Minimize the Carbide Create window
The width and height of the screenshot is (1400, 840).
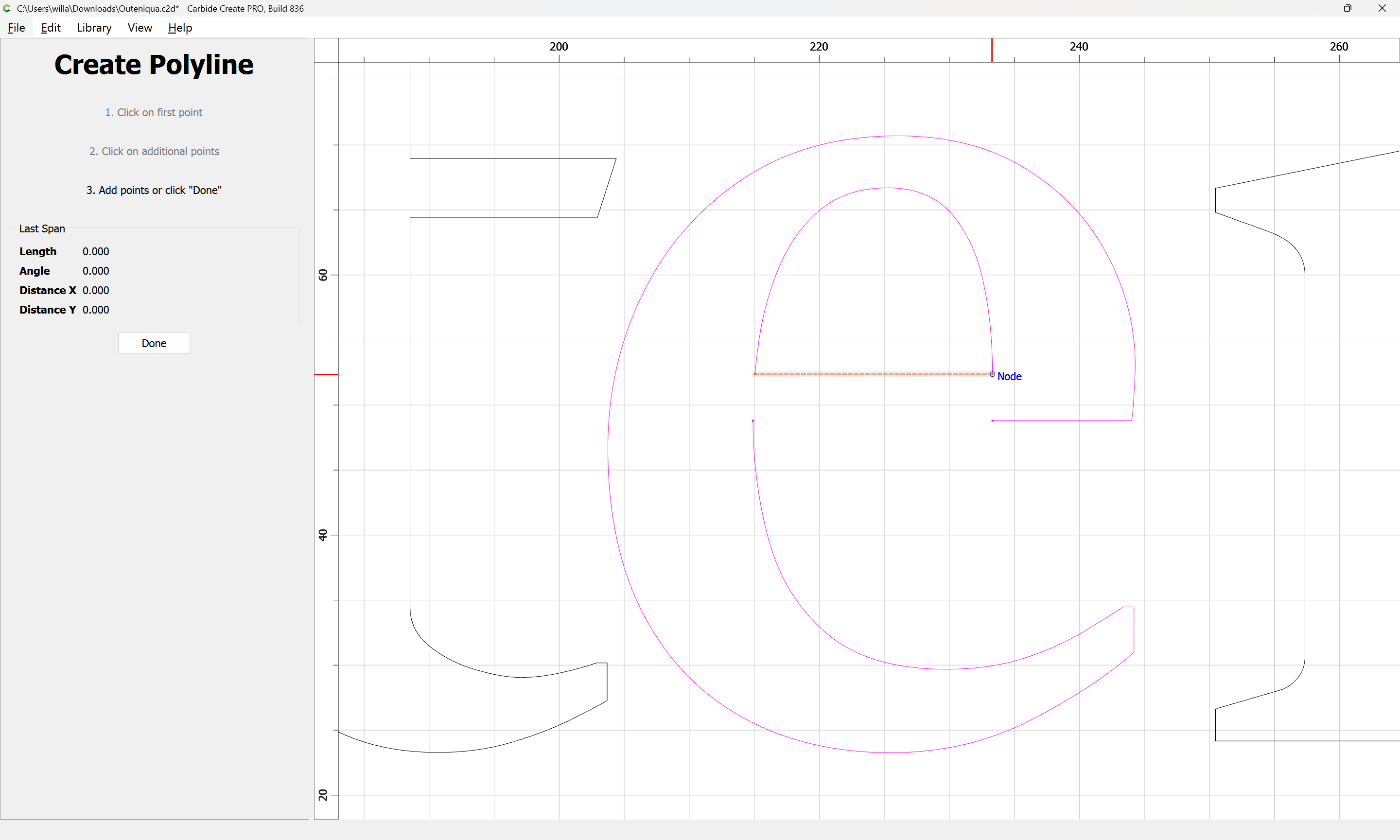pyautogui.click(x=1314, y=8)
